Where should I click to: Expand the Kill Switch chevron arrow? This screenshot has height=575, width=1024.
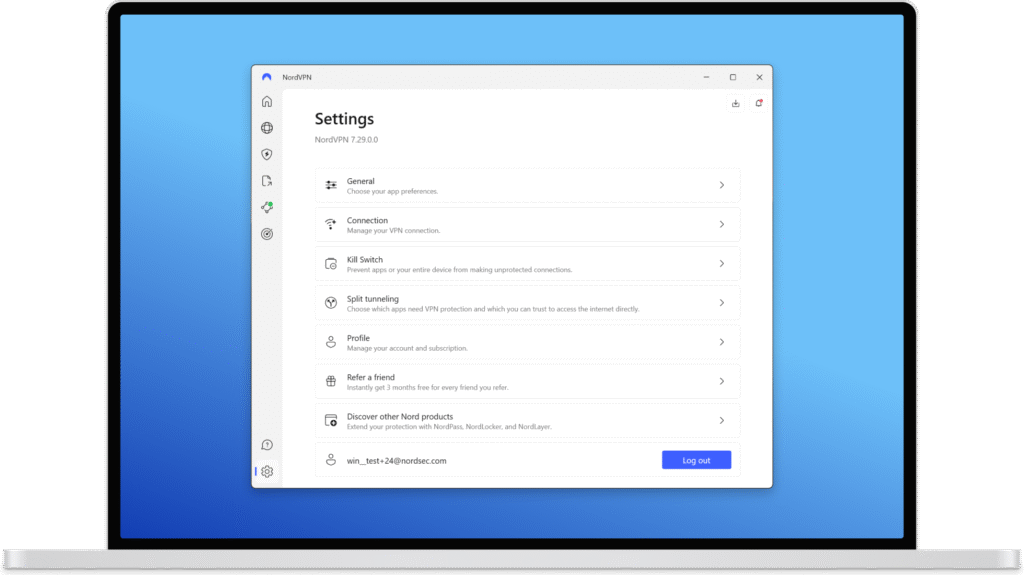722,264
